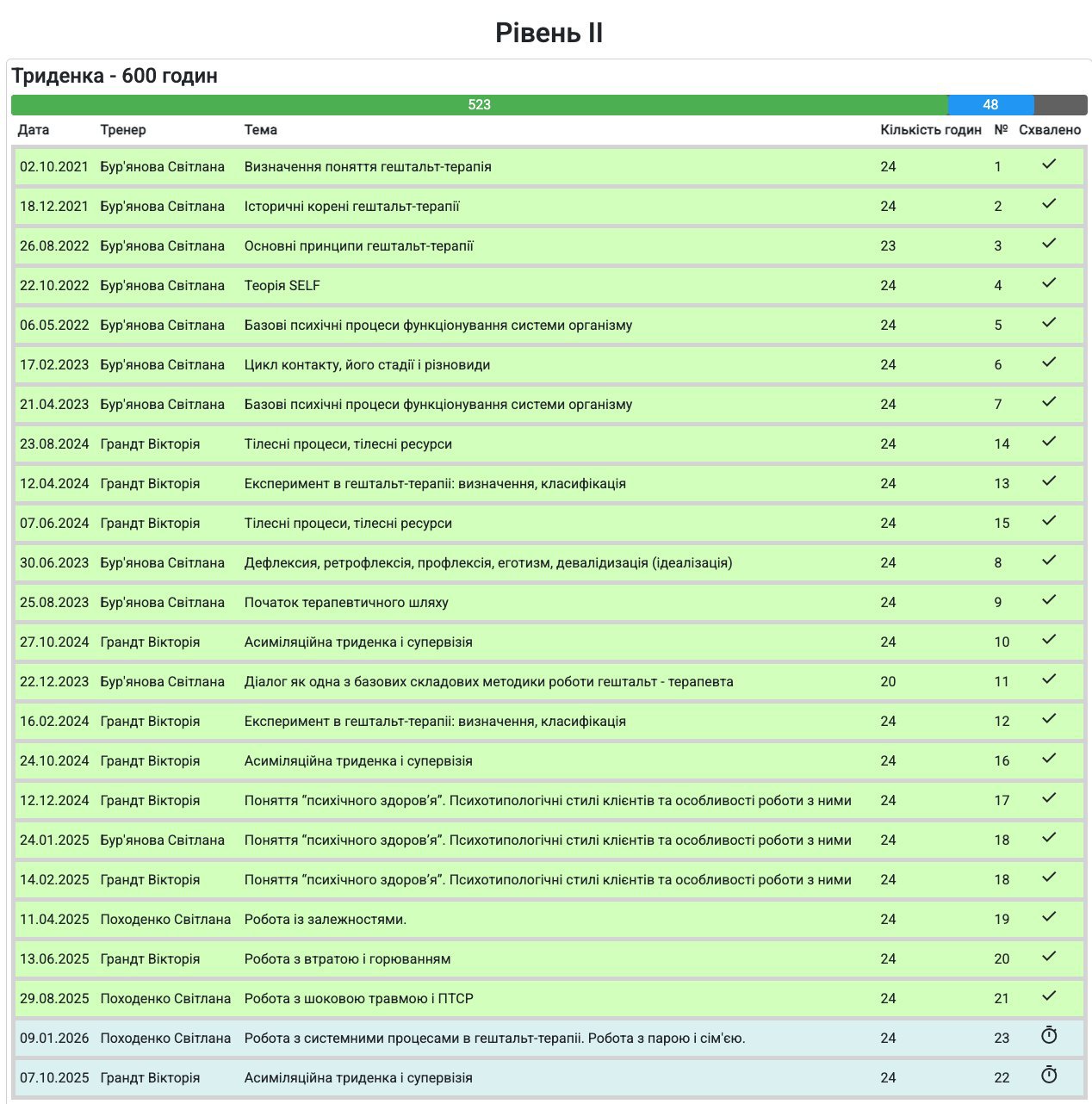
Task: Select the Діалог як одна з базових topic row
Action: [488, 682]
